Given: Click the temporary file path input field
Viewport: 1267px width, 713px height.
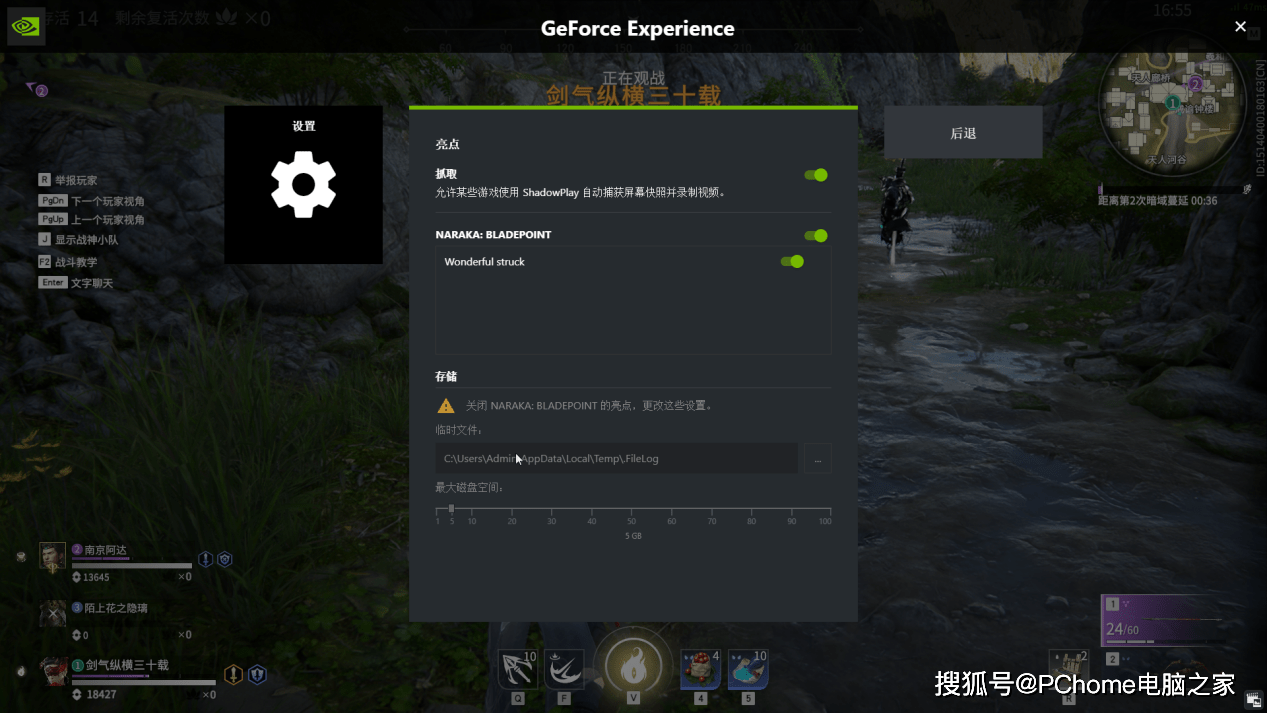Looking at the screenshot, I should [615, 458].
